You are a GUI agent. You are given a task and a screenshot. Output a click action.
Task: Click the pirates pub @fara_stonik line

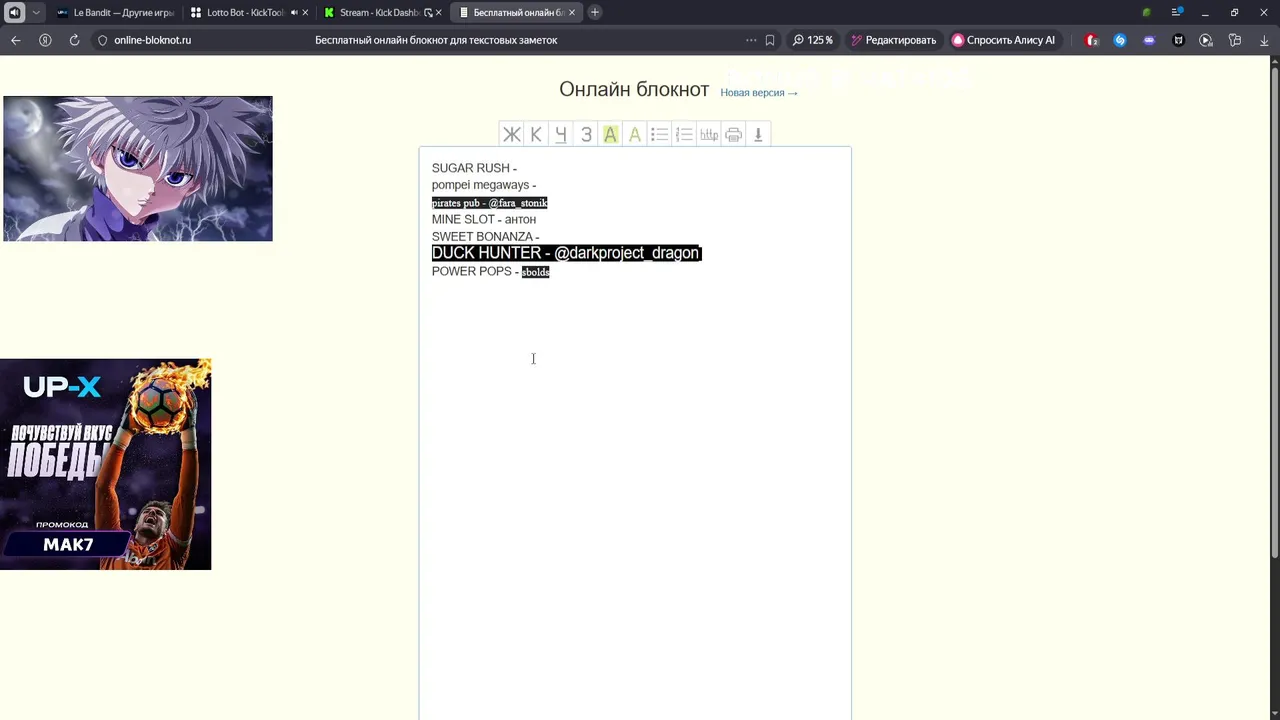[489, 203]
